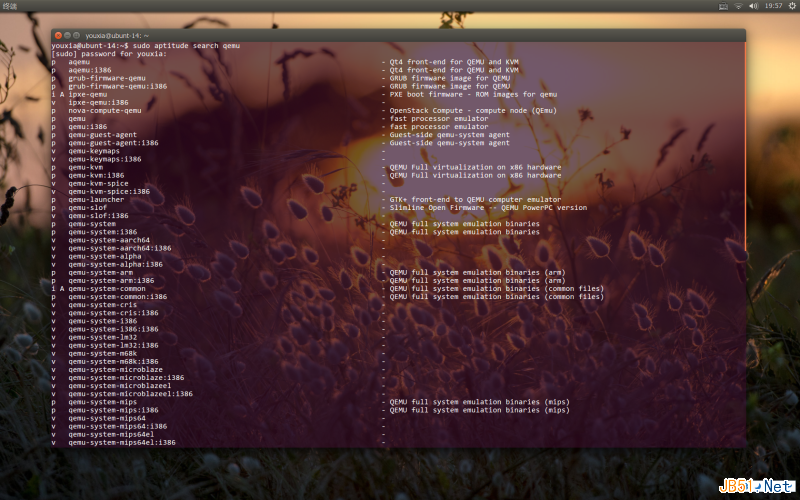Image resolution: width=800 pixels, height=500 pixels.
Task: Click the package name 'qemu-keymaps:i386'
Action: point(105,159)
